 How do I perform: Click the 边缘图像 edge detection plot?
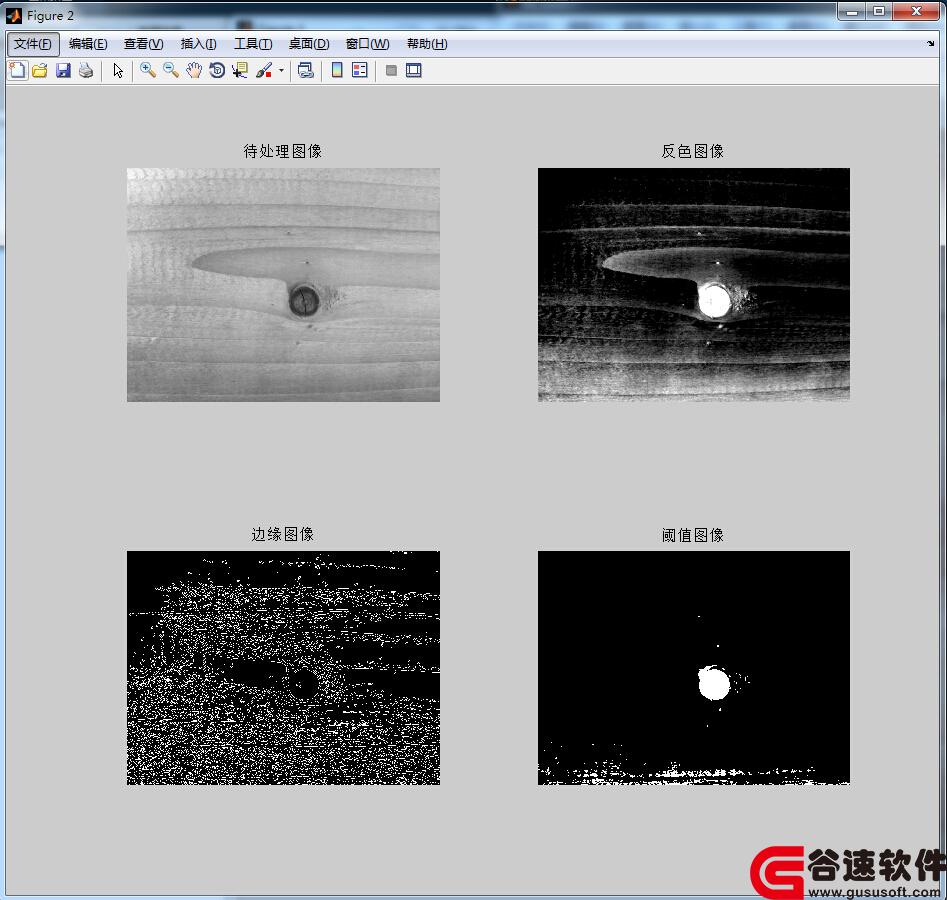[283, 668]
